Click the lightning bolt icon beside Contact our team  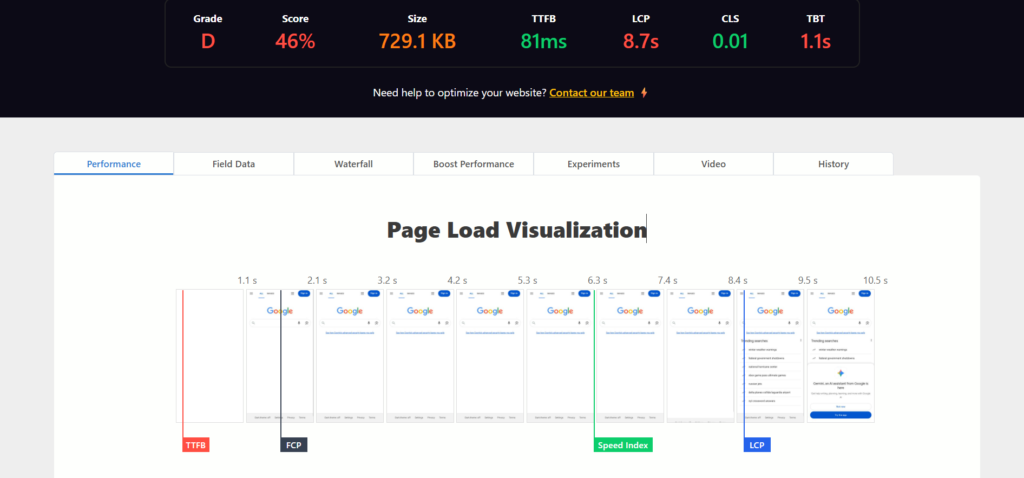coord(644,93)
